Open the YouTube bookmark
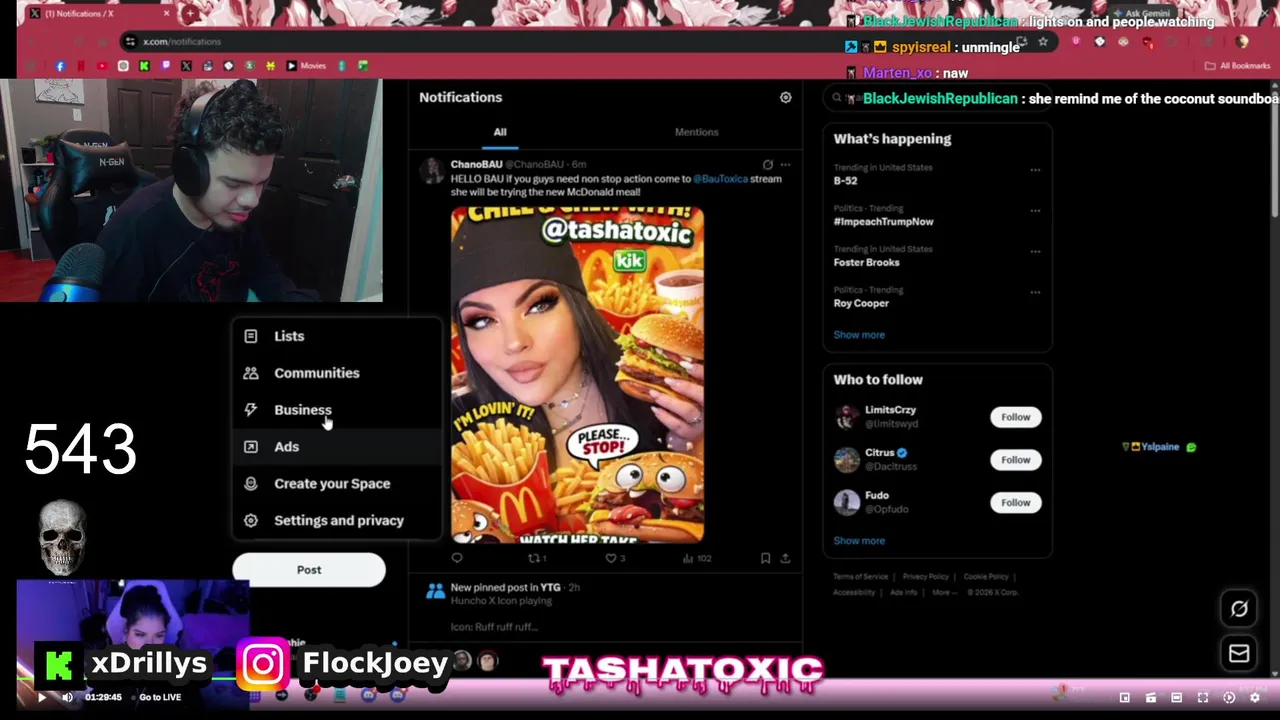Image resolution: width=1280 pixels, height=720 pixels. [102, 66]
